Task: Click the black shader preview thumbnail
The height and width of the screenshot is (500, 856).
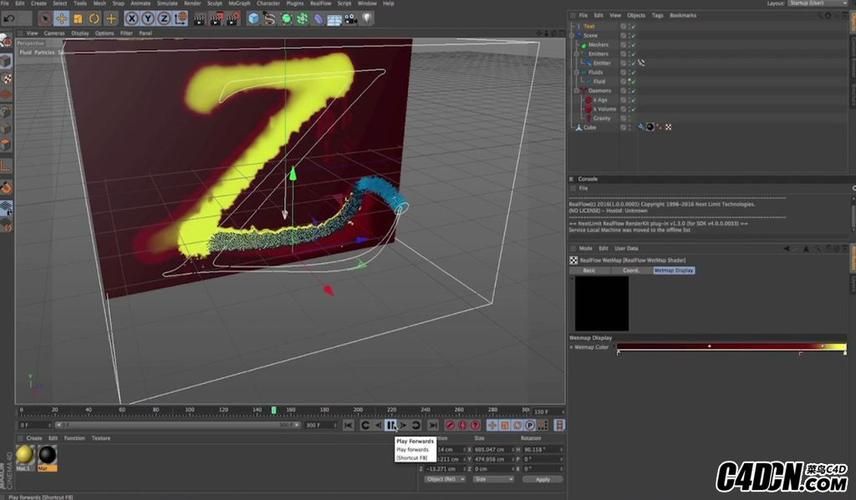Action: point(602,303)
